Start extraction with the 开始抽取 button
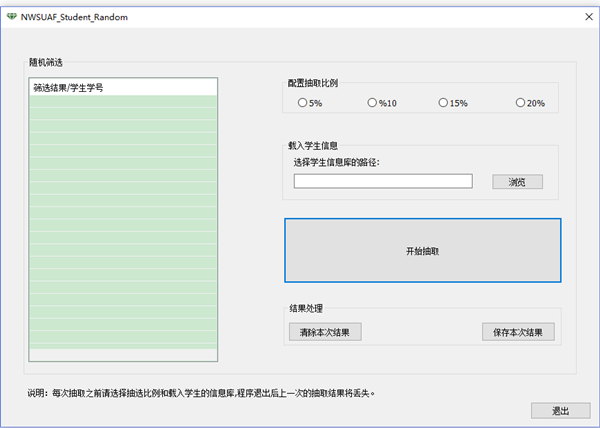Image resolution: width=600 pixels, height=428 pixels. click(422, 250)
